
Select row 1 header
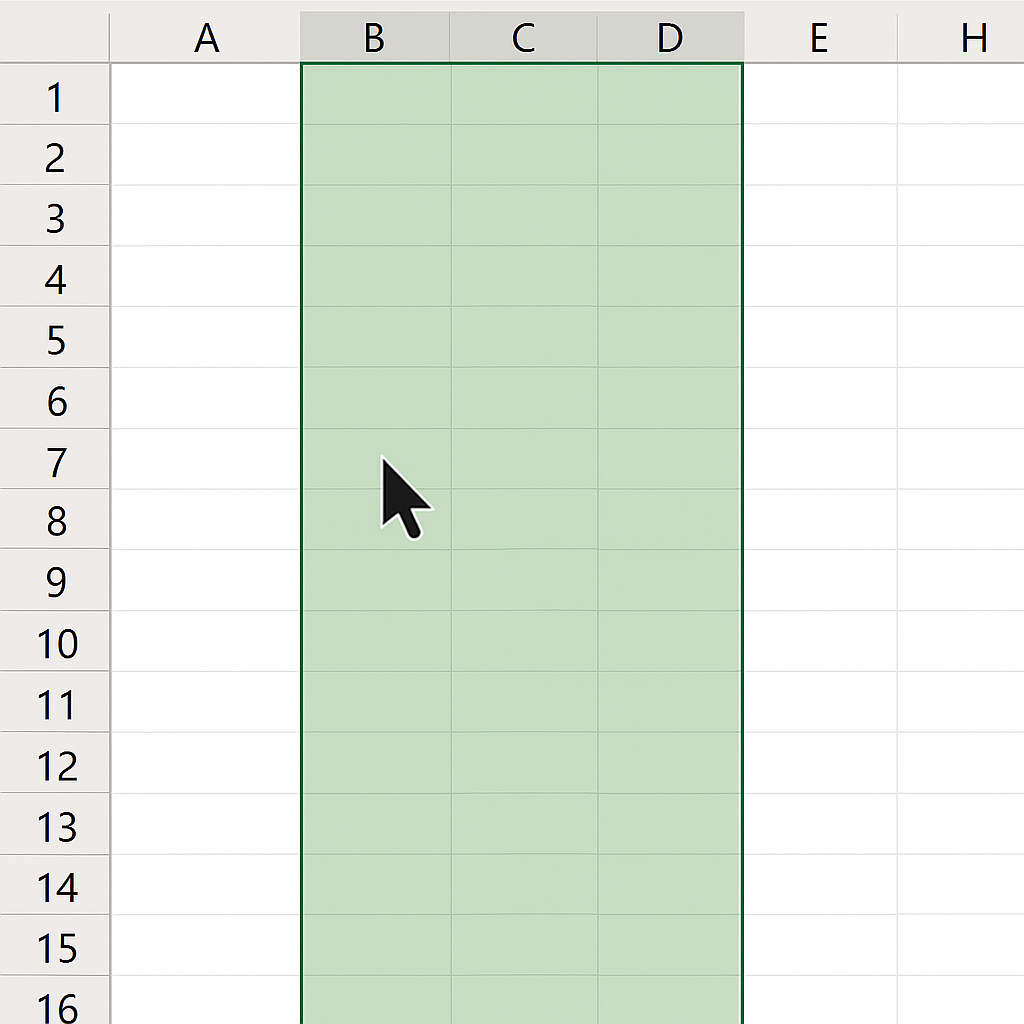55,94
